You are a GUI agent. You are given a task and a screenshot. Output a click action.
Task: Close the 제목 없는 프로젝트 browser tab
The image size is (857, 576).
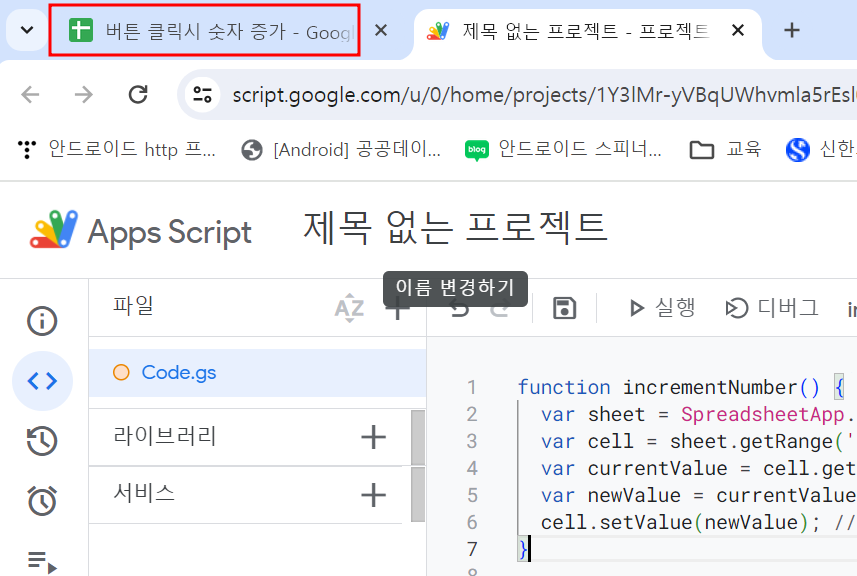pos(737,31)
